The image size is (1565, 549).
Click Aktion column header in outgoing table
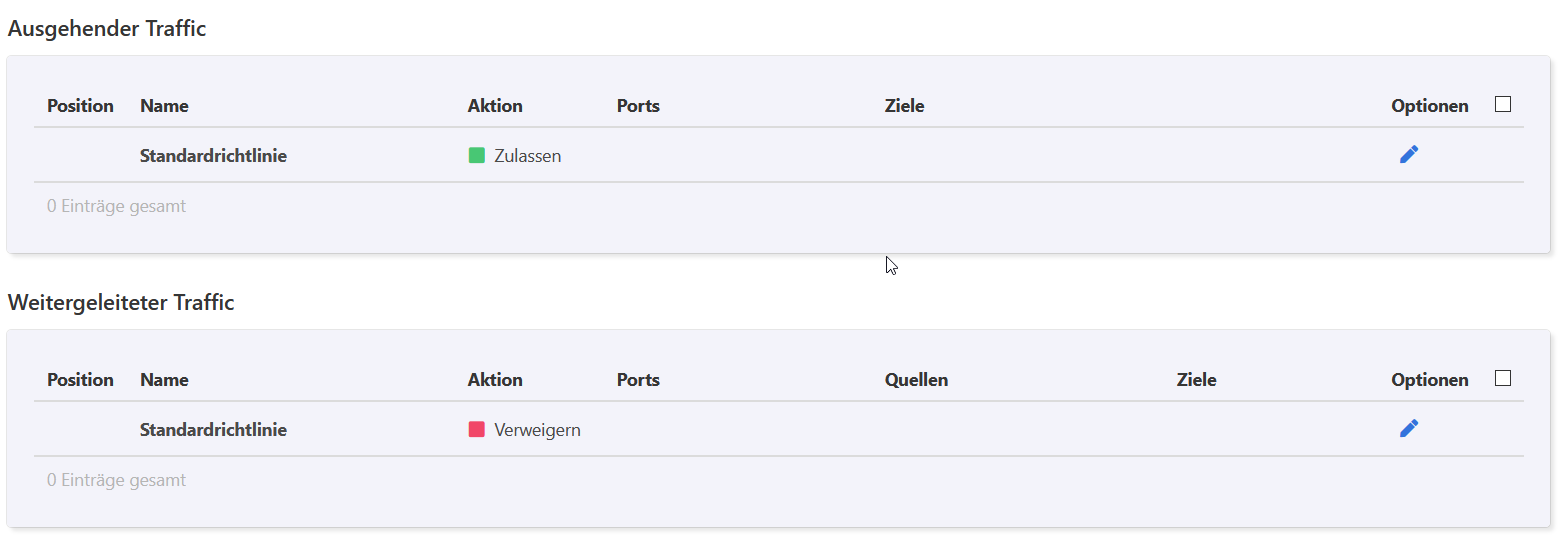click(x=495, y=106)
